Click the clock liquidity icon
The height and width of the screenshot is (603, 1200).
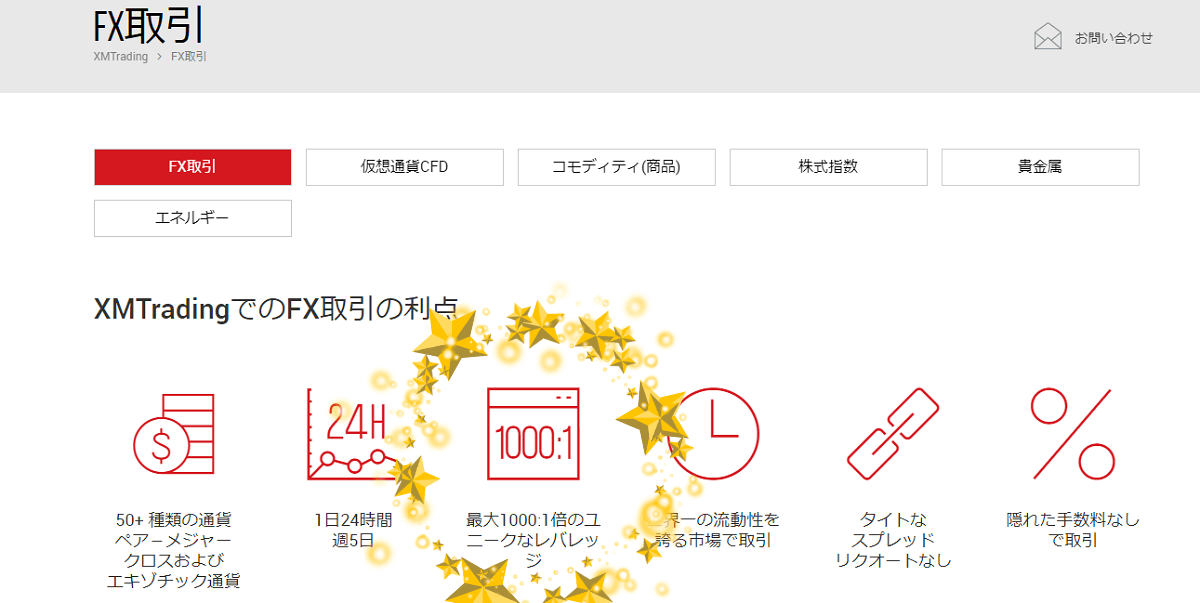[x=713, y=434]
